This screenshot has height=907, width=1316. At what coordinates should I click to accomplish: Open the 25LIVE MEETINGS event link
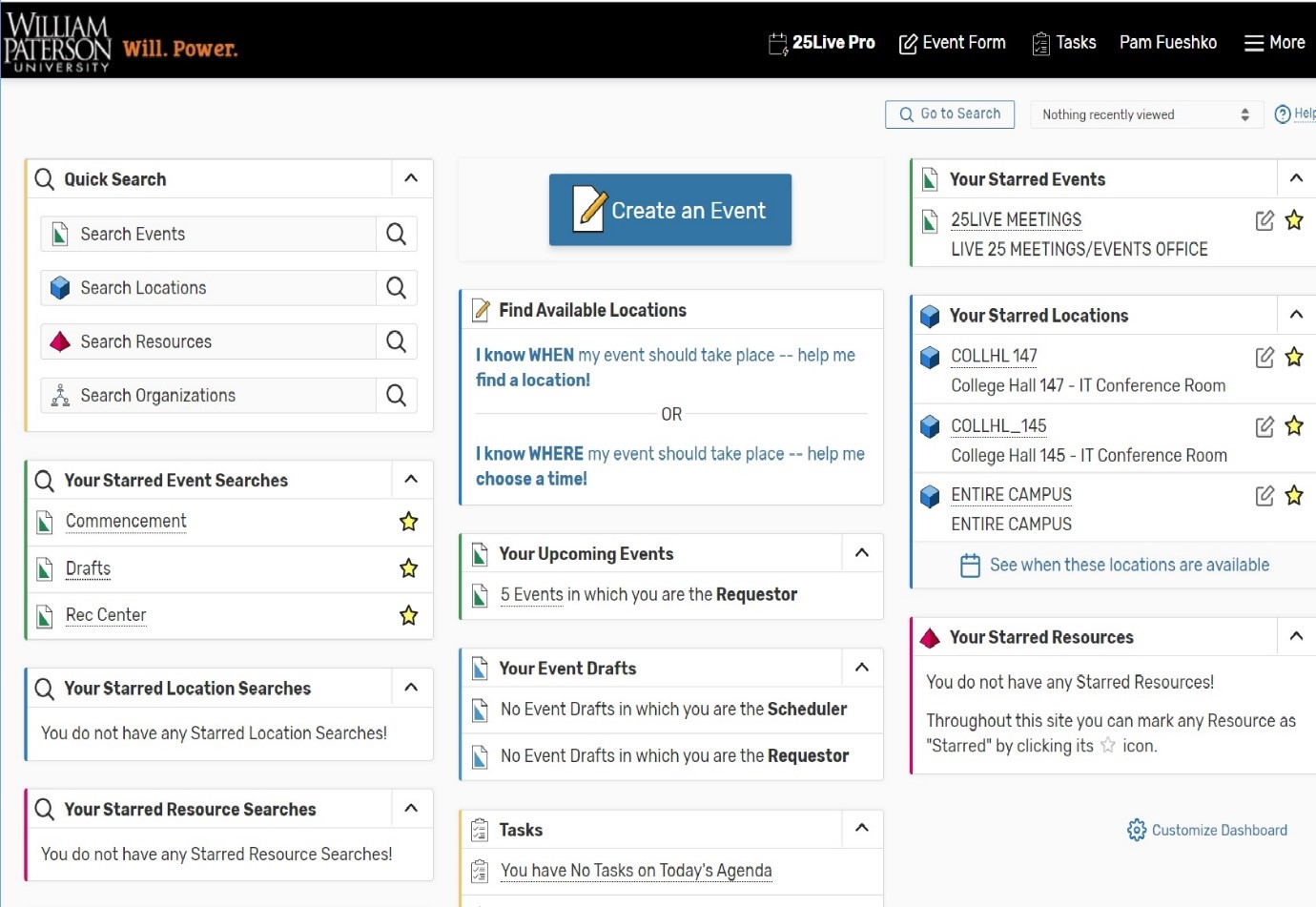pos(1016,220)
